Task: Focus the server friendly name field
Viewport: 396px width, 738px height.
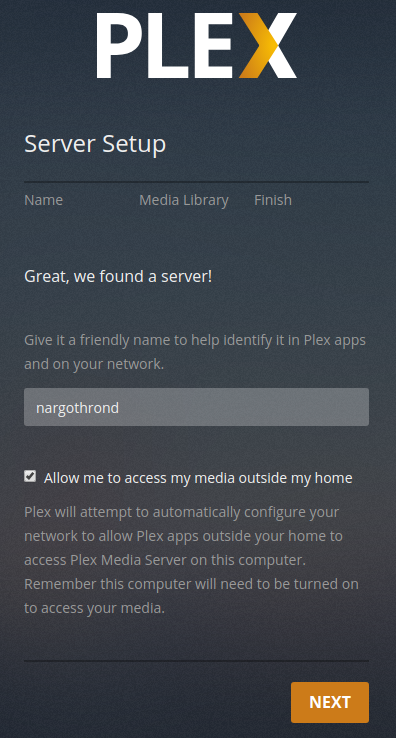Action: [196, 407]
